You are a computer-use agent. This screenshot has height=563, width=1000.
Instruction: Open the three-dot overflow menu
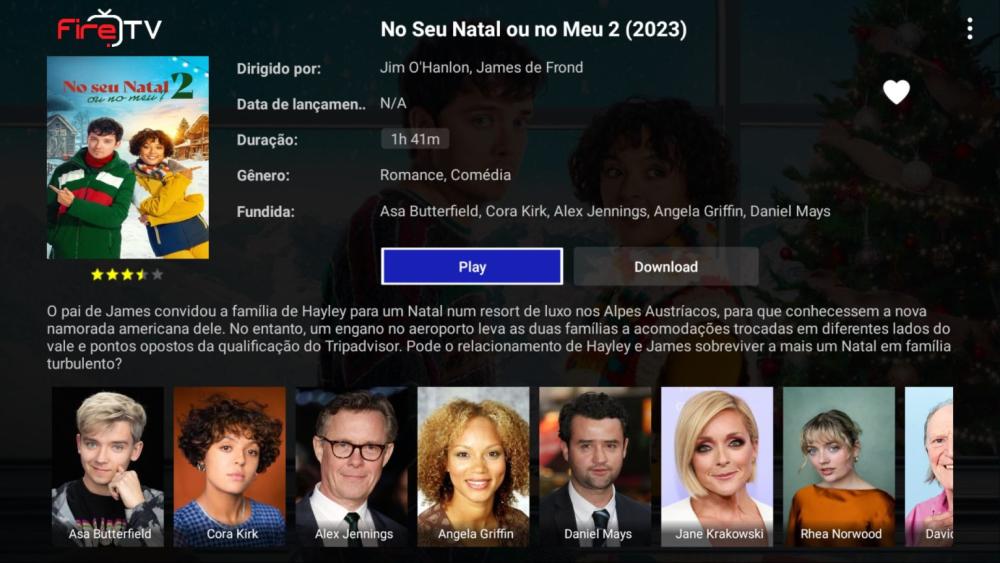tap(969, 29)
